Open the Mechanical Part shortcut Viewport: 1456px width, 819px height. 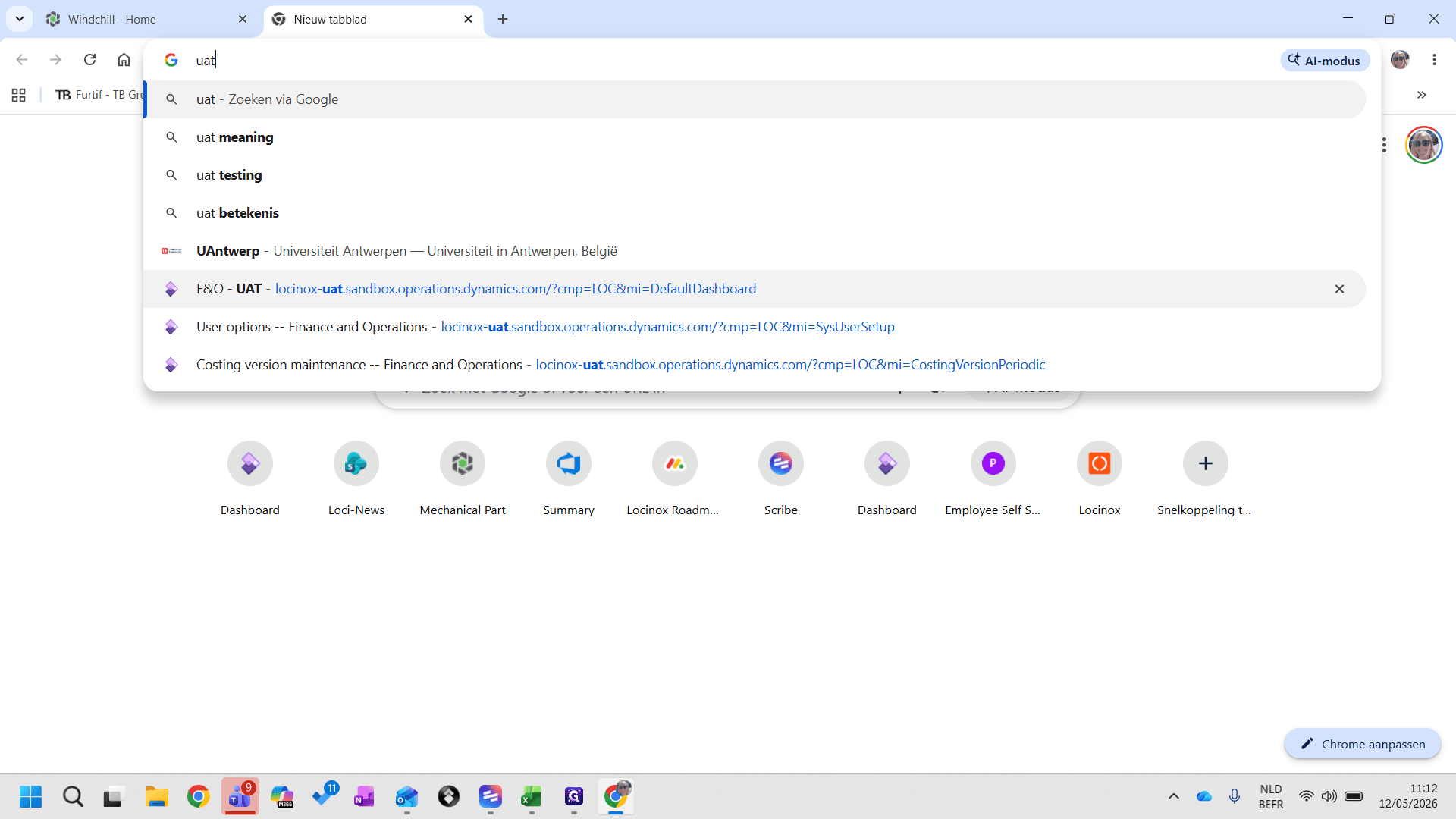click(463, 479)
